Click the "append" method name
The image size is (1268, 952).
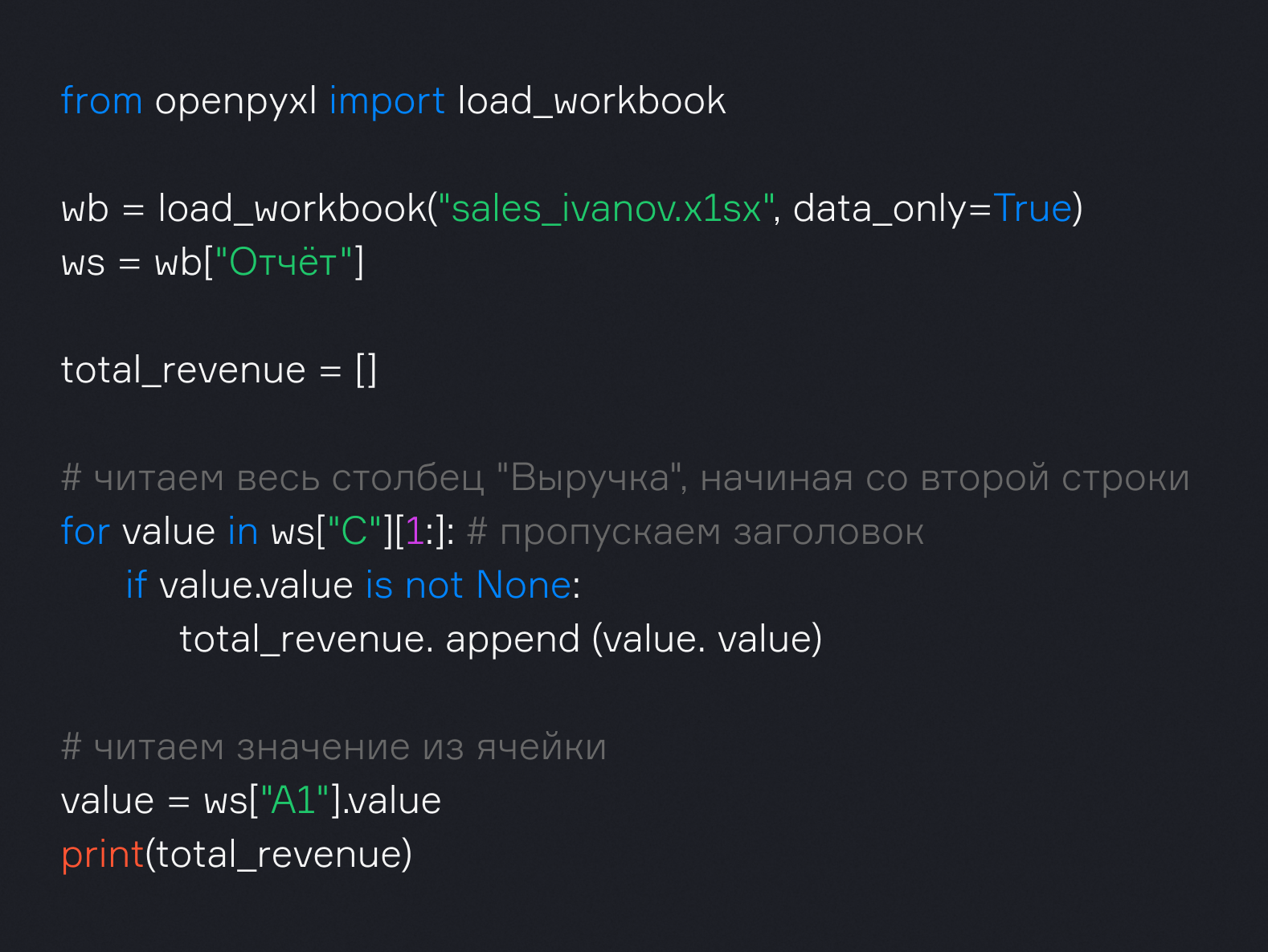click(x=513, y=639)
